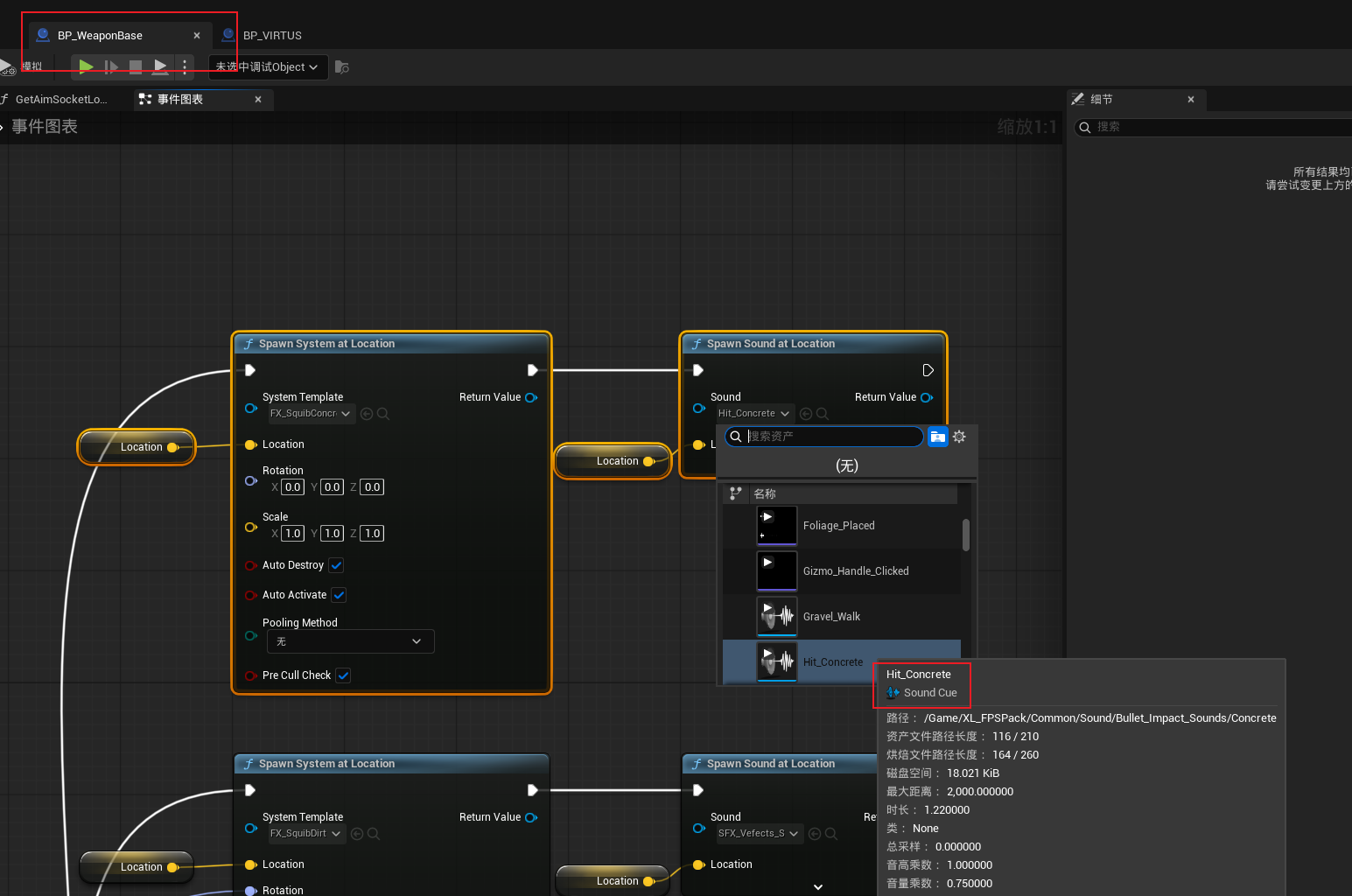Click upper Spawn System Return Value pin
Image resolution: width=1352 pixels, height=896 pixels.
[x=531, y=397]
